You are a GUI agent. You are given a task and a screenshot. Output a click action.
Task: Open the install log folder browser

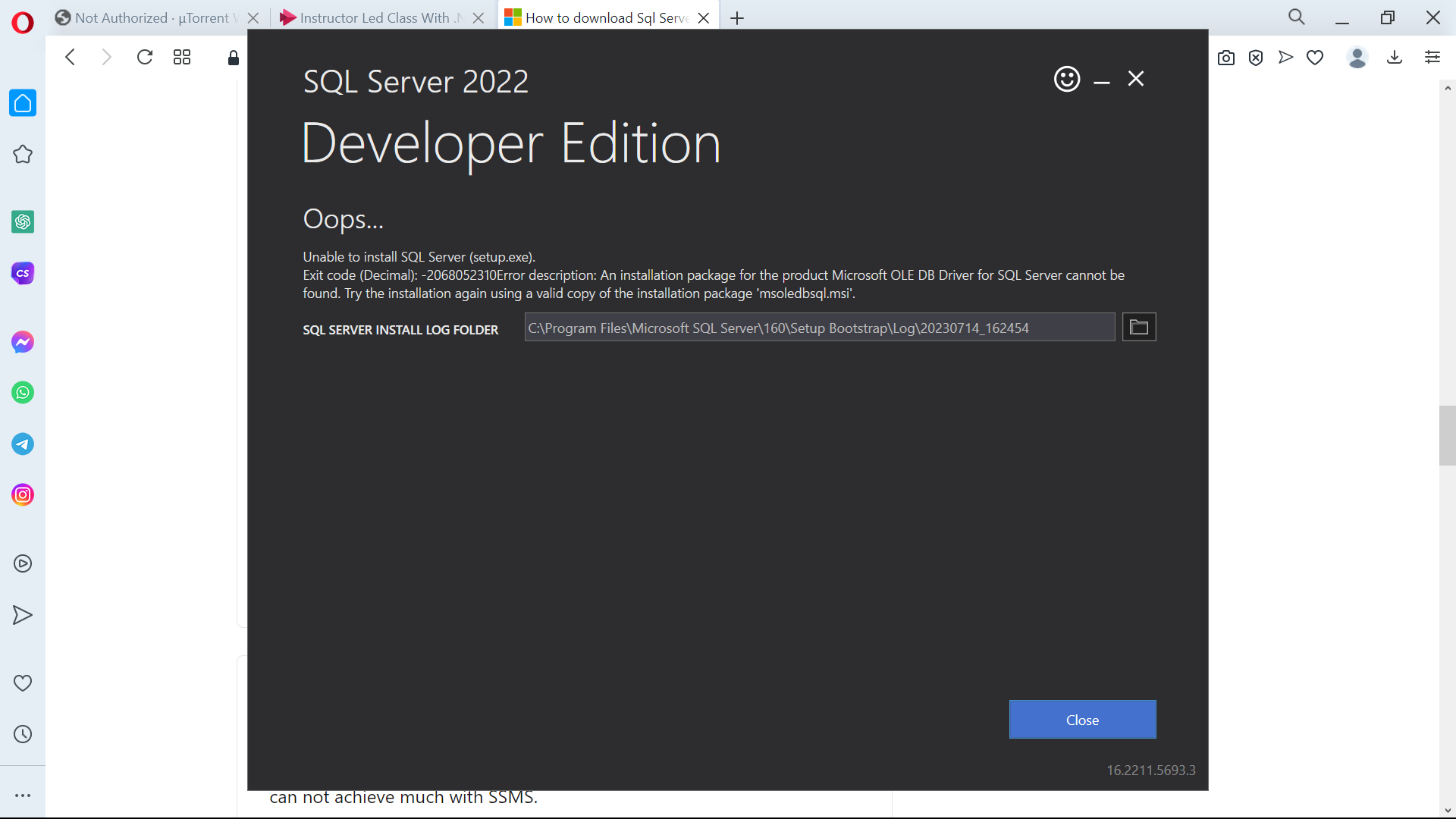1139,328
